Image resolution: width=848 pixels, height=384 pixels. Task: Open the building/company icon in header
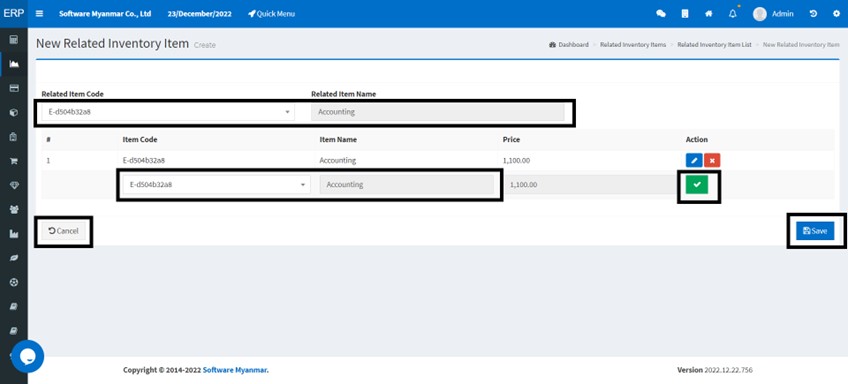coord(685,14)
